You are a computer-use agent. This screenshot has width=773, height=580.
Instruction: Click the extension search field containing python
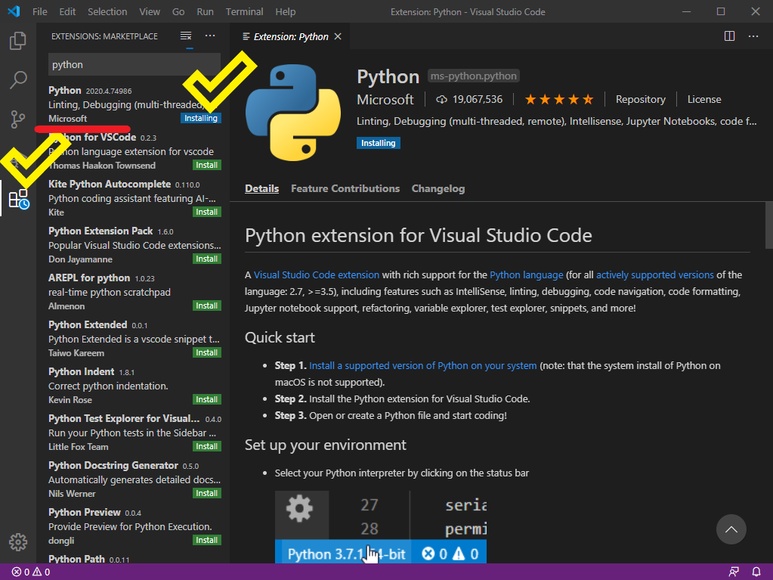(x=134, y=65)
